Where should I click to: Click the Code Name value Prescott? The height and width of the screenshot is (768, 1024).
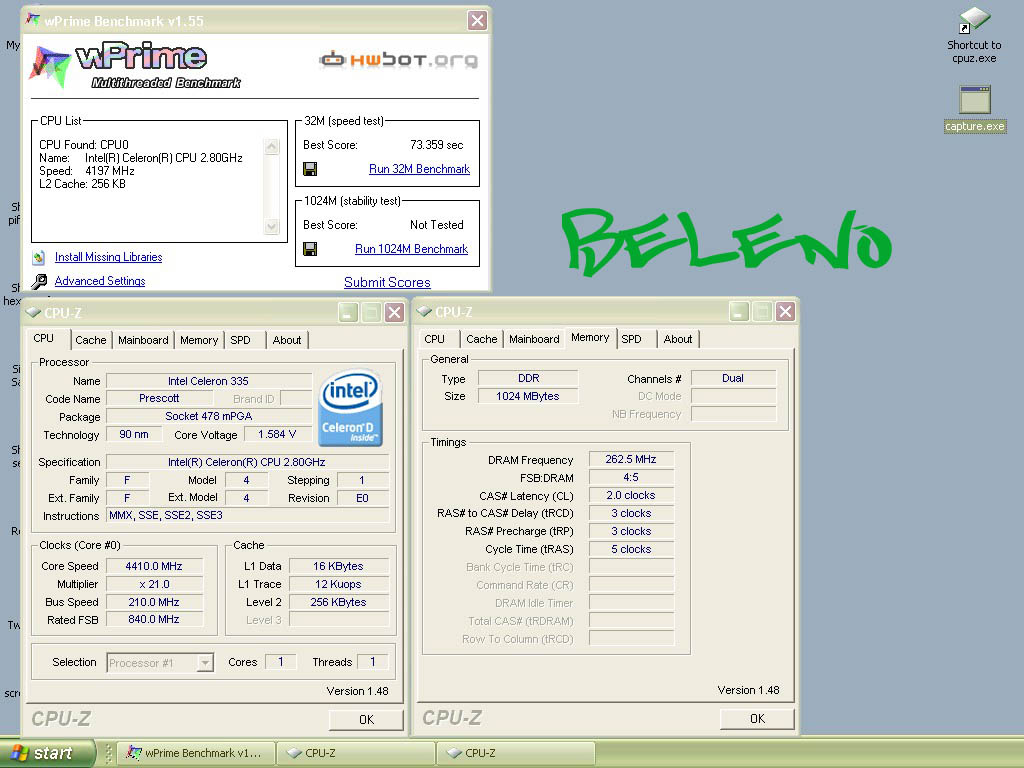click(159, 398)
